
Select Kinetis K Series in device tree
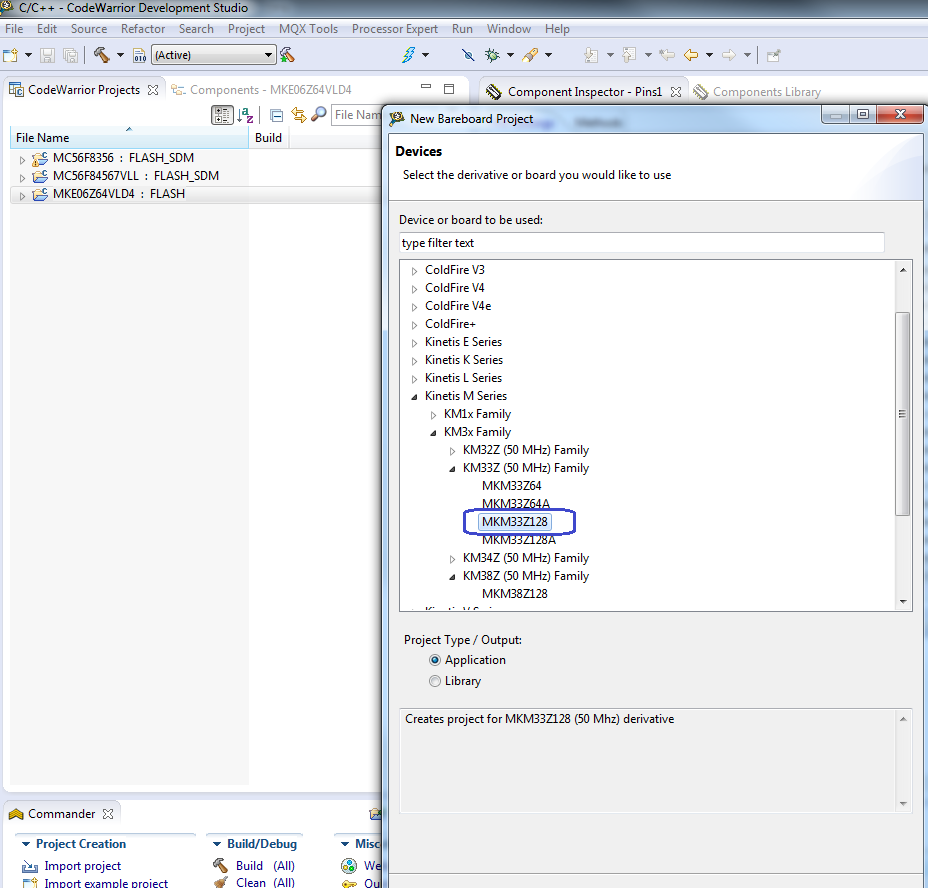tap(463, 360)
